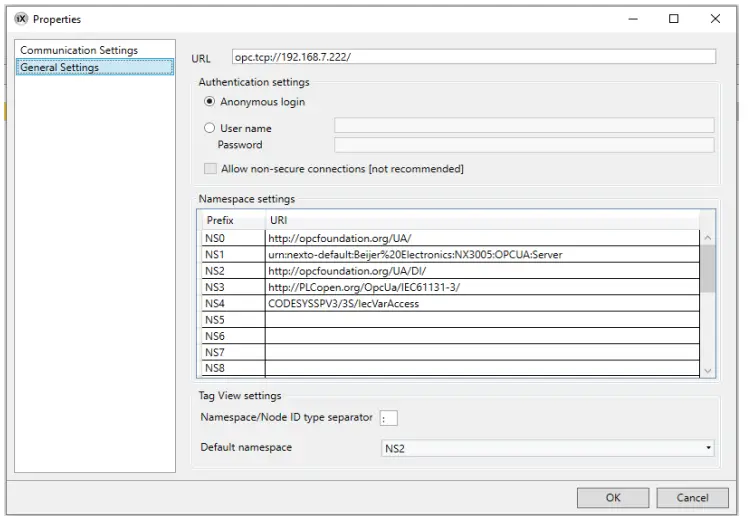The image size is (751, 522).
Task: Click the Prefix column header
Action: point(233,220)
